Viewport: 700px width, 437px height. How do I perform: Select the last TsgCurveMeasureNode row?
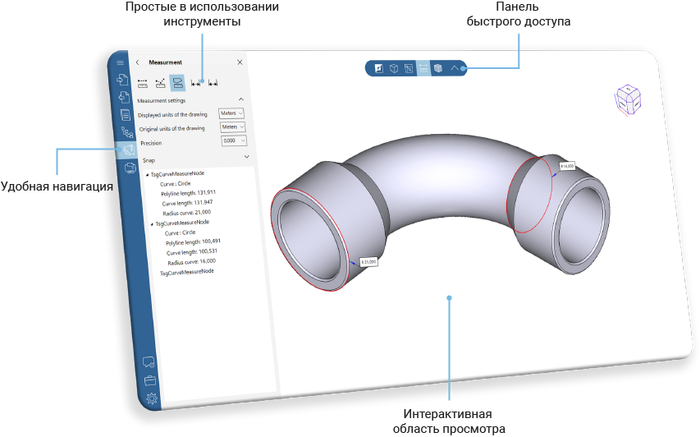click(187, 272)
